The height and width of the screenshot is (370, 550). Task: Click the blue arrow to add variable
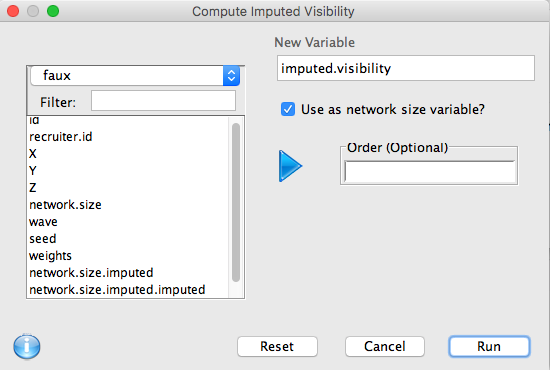(x=290, y=166)
